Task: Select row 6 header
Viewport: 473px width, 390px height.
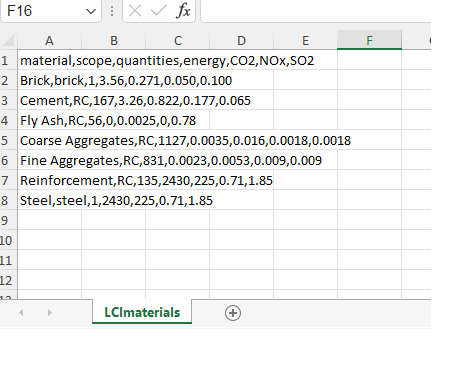Action: [8, 160]
